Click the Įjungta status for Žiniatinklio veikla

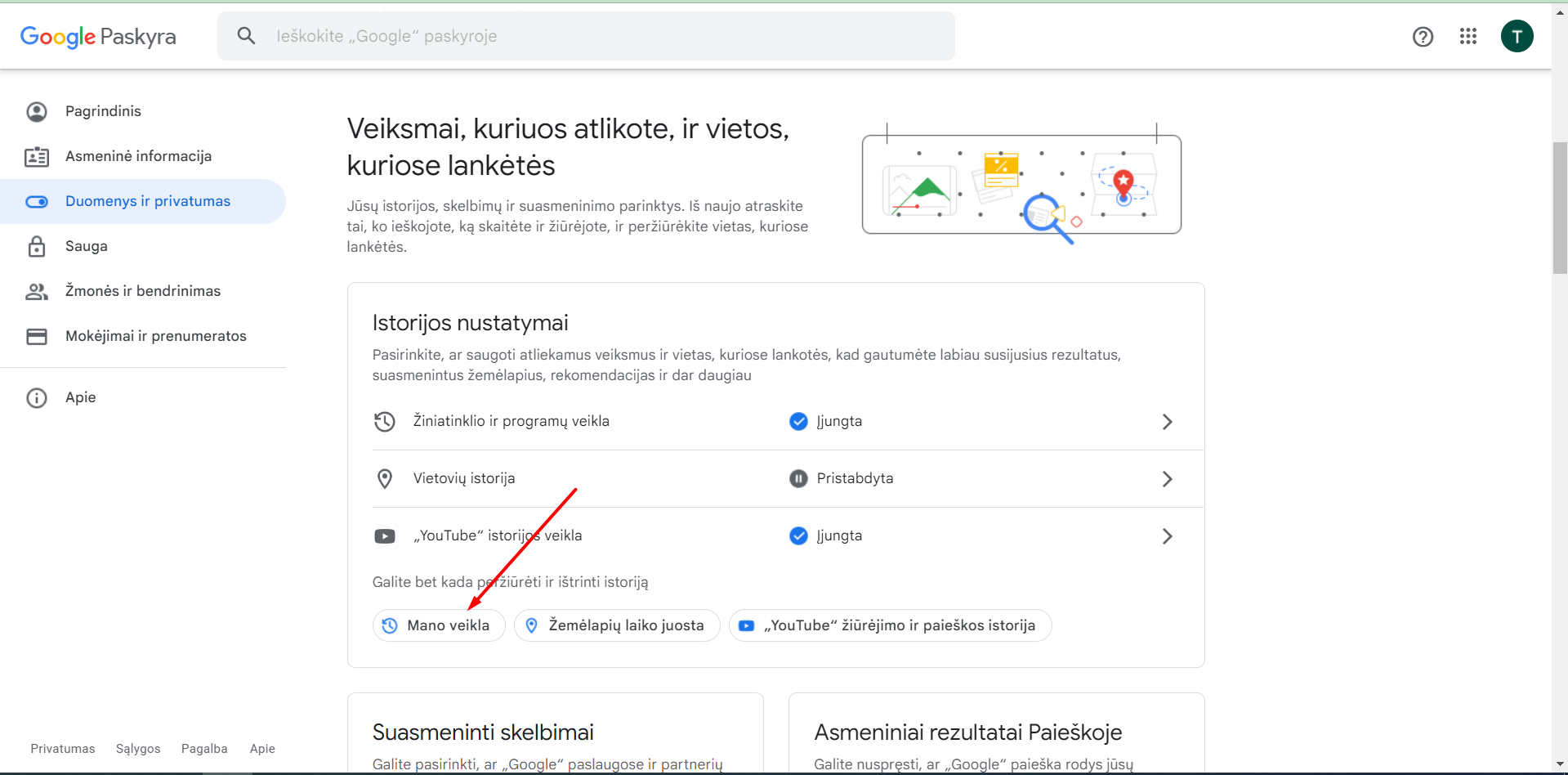pyautogui.click(x=839, y=421)
